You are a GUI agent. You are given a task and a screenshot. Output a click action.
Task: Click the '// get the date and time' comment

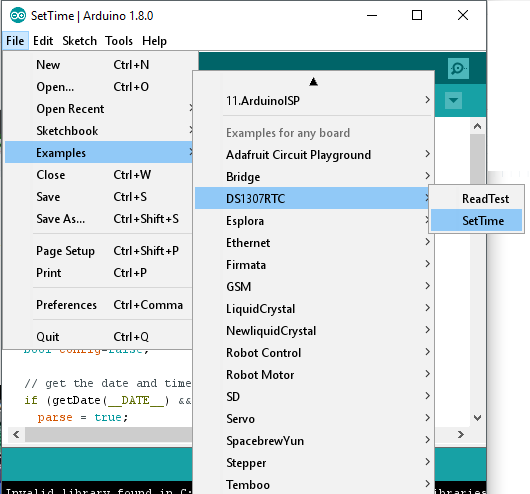click(x=108, y=383)
